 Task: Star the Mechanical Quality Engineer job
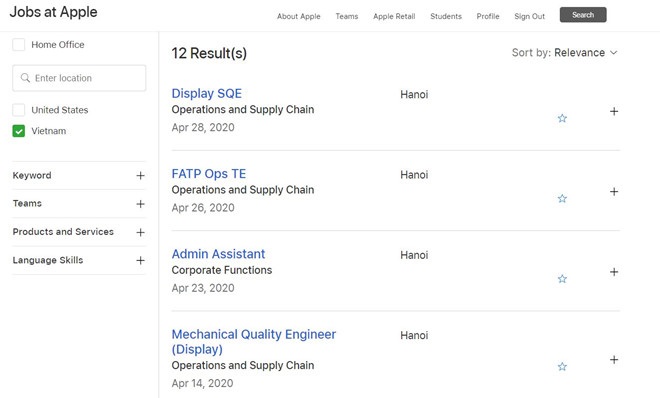pos(562,367)
